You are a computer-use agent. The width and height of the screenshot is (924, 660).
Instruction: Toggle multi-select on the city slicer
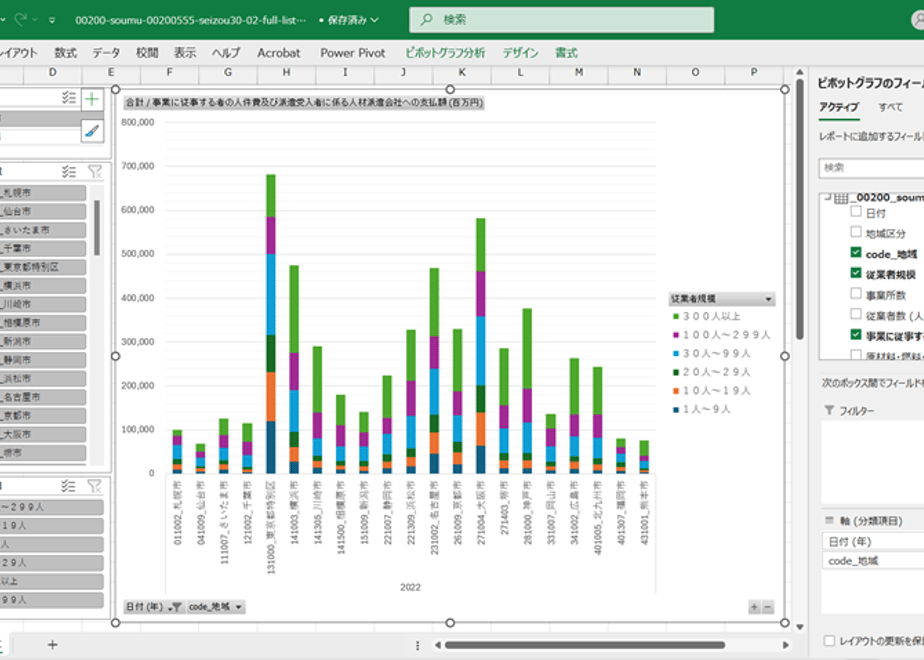tap(69, 171)
